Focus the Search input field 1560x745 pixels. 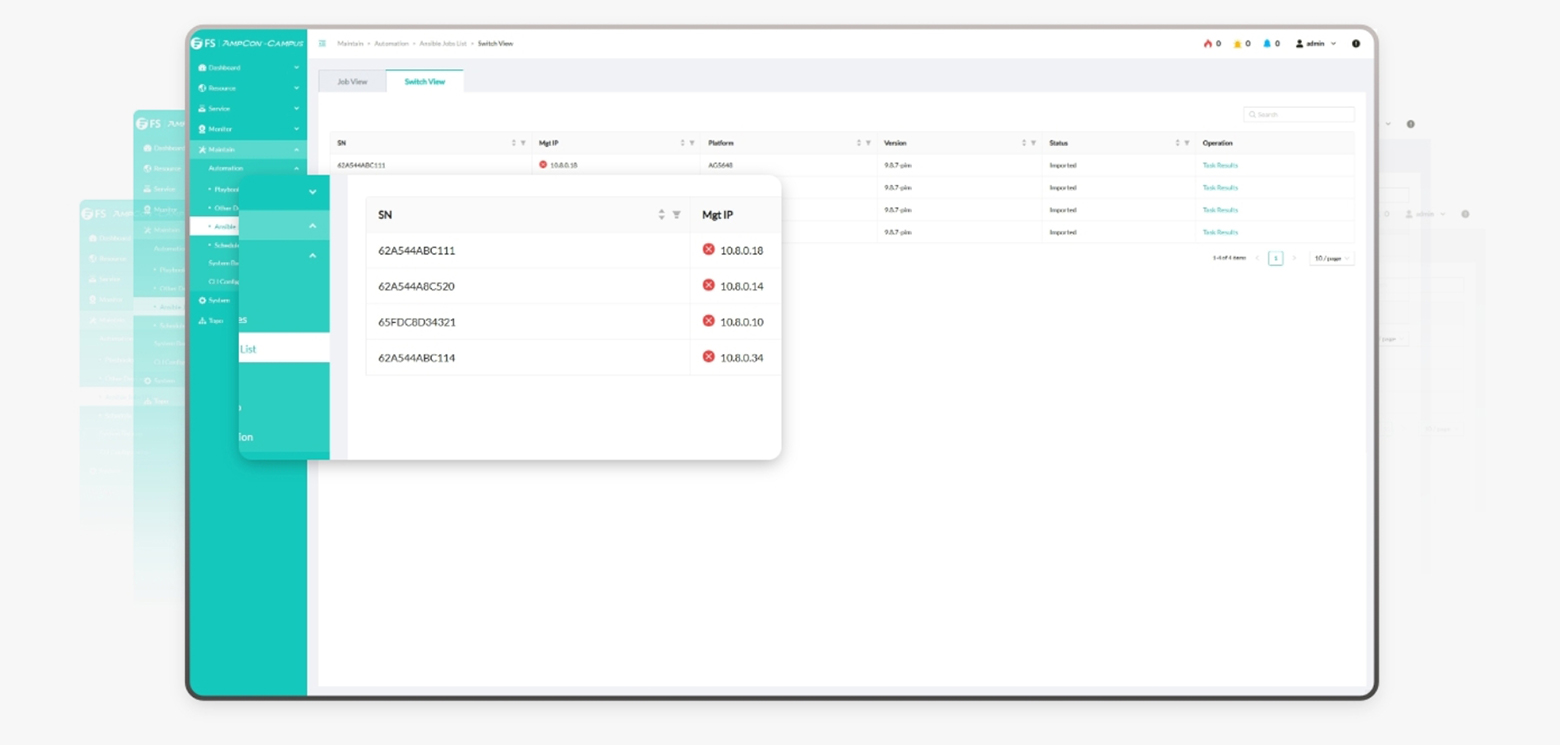pos(1299,114)
